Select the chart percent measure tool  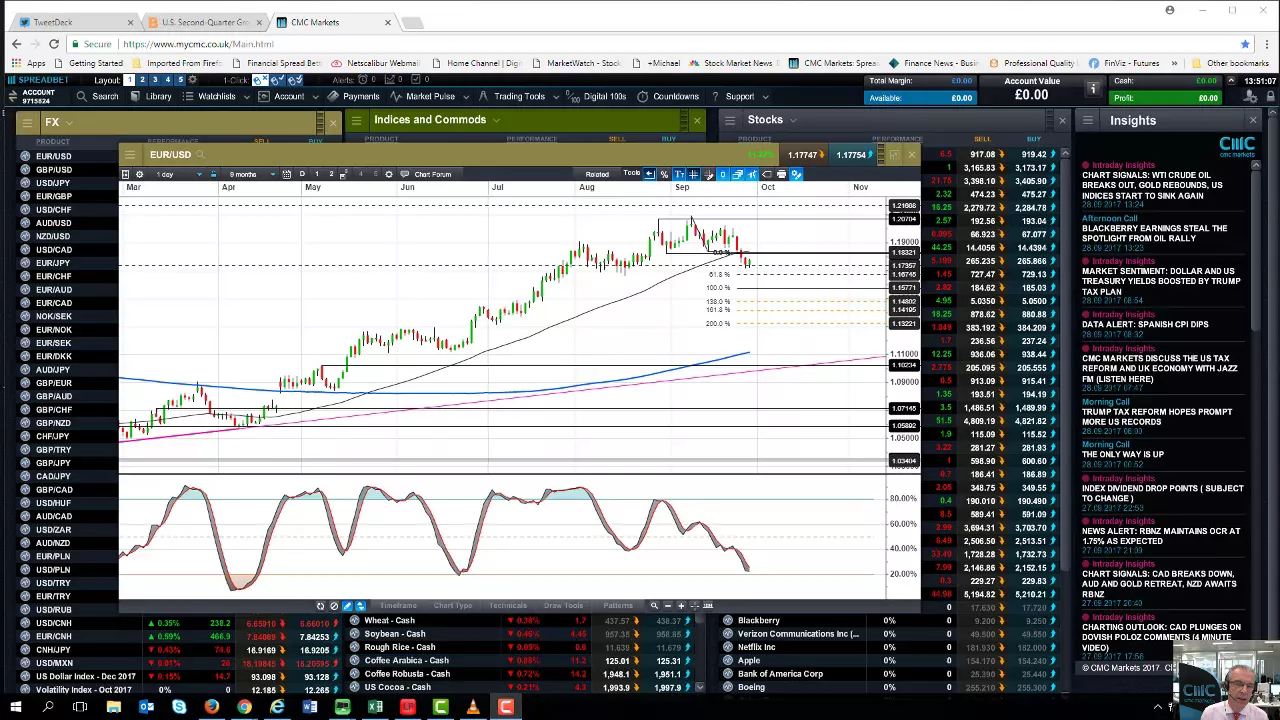664,174
